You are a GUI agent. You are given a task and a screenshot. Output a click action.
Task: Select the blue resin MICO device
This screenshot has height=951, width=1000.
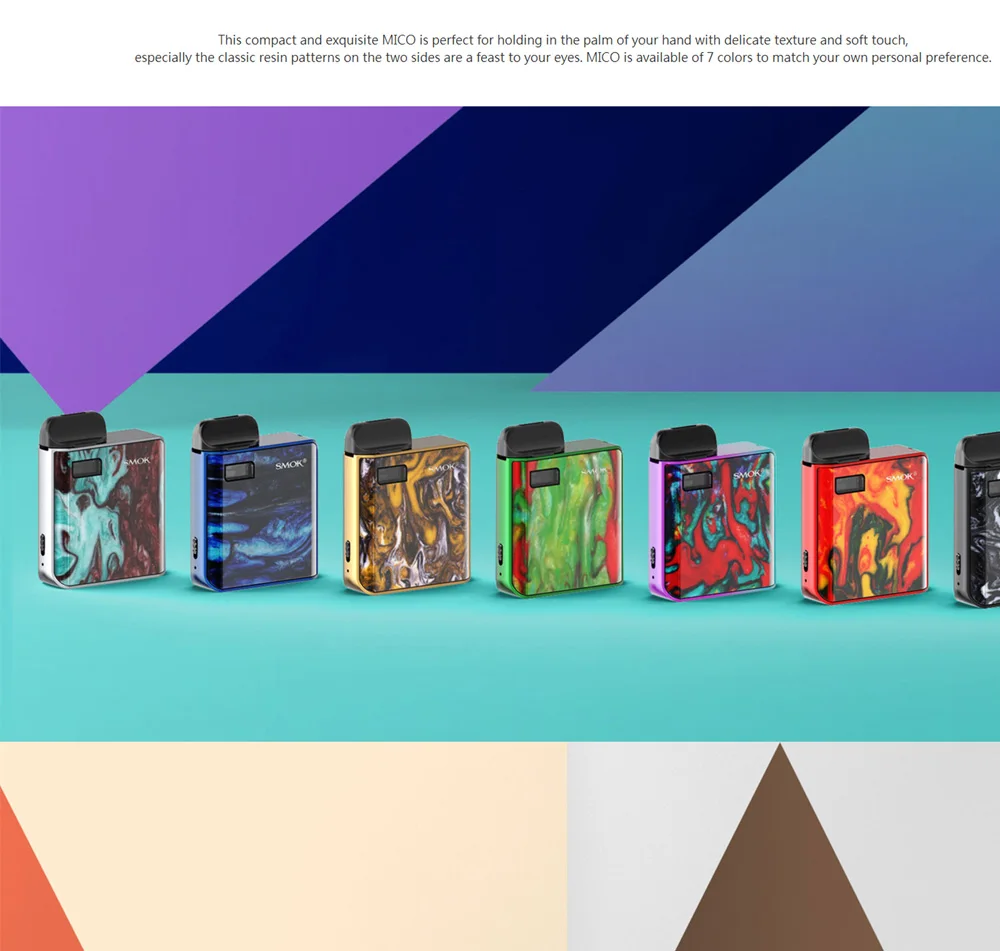click(x=254, y=503)
